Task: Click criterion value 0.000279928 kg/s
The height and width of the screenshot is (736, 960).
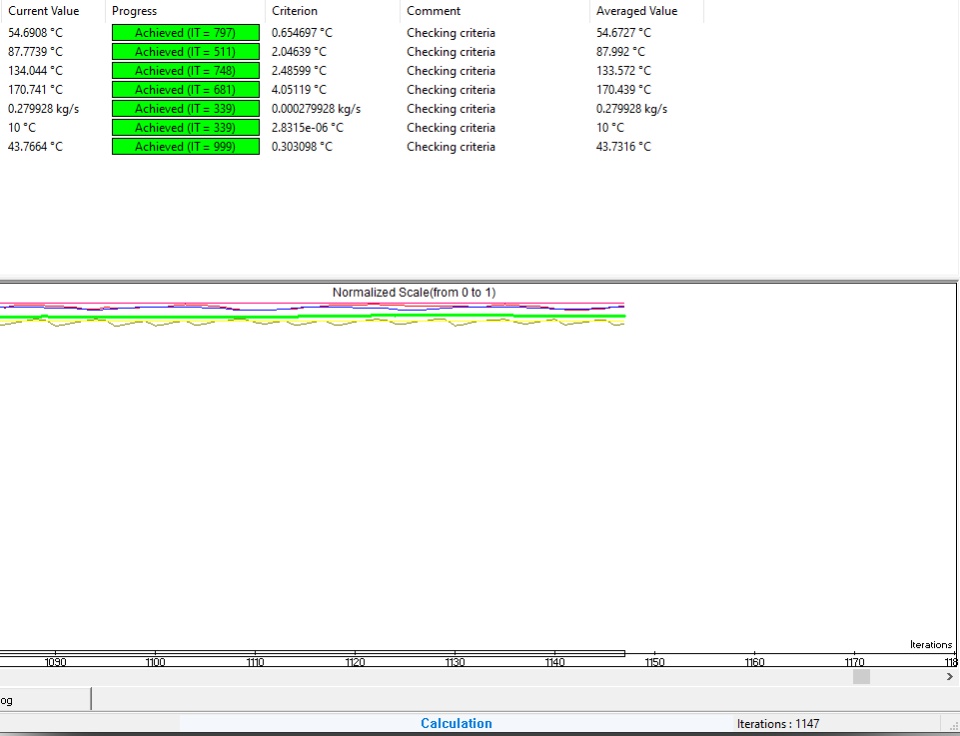Action: 316,108
